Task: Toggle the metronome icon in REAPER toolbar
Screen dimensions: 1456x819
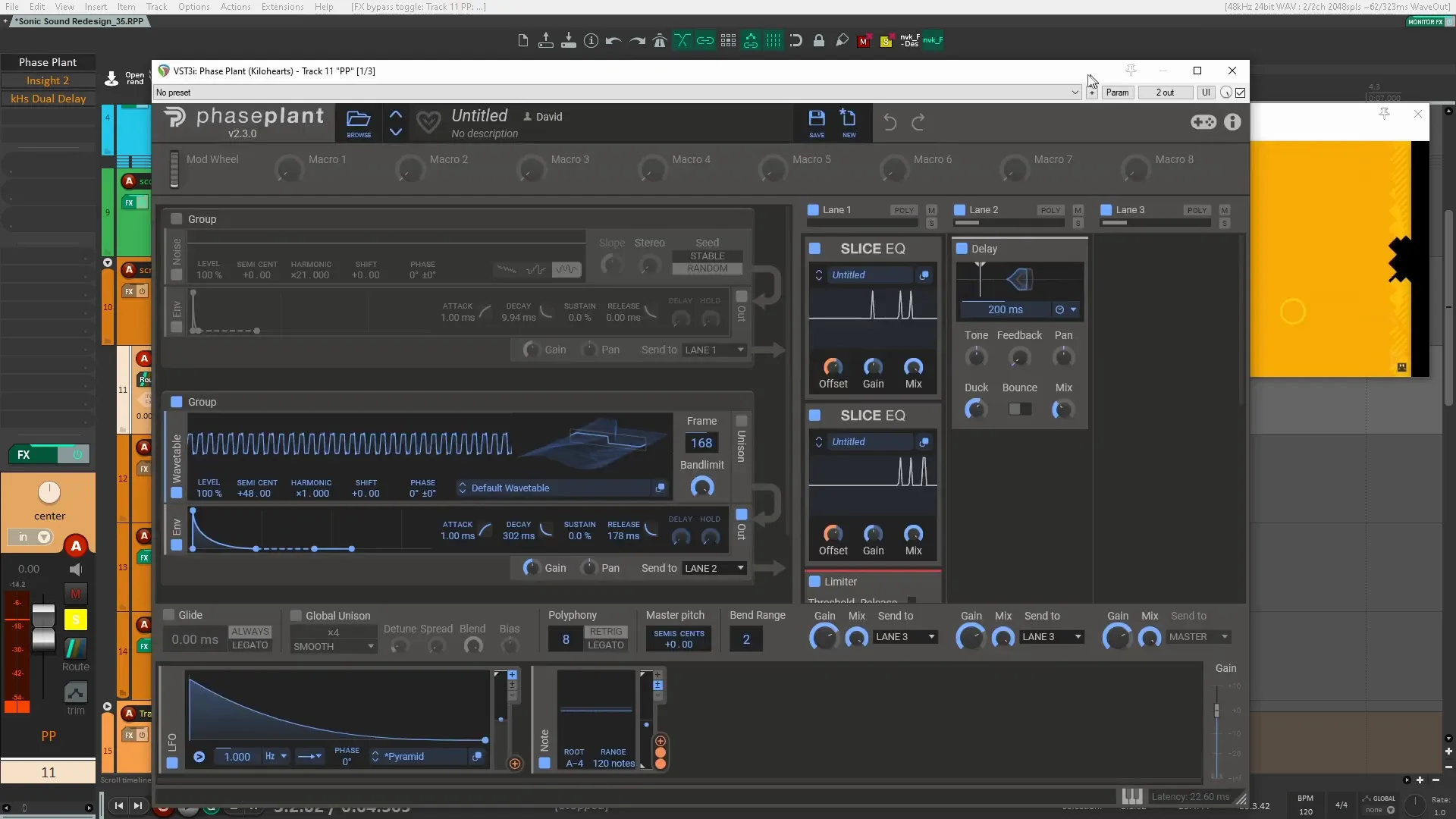Action: [660, 41]
